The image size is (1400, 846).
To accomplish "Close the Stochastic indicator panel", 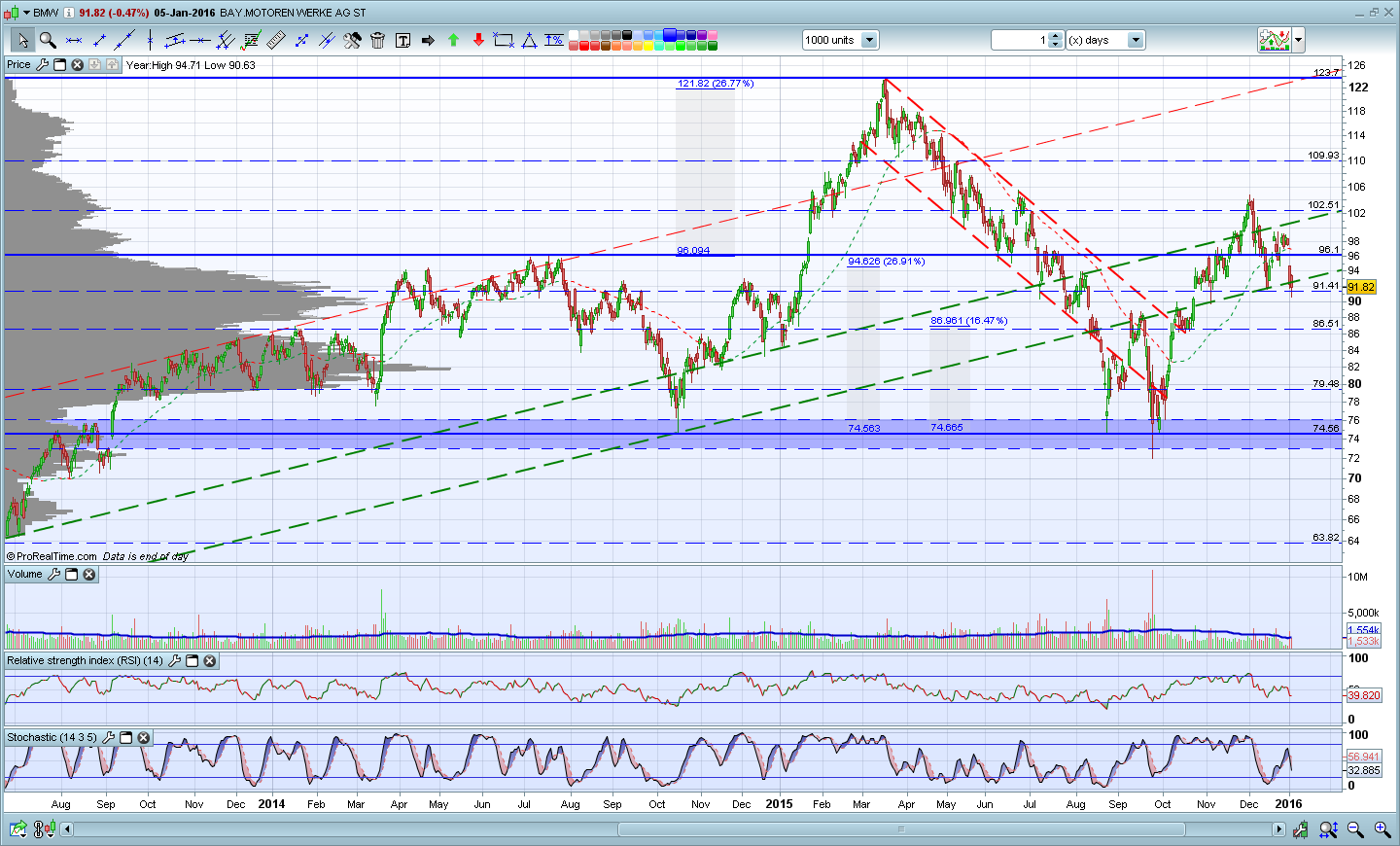I will 143,738.
